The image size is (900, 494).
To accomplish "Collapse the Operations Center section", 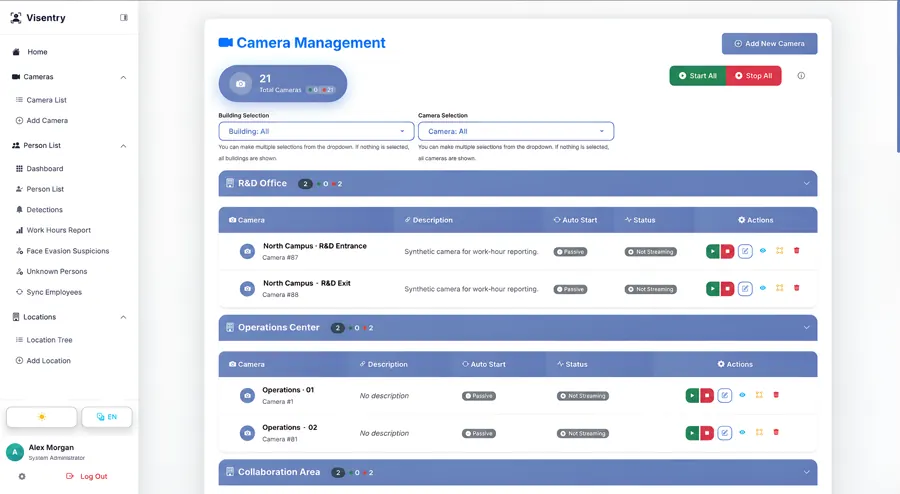I will 806,328.
